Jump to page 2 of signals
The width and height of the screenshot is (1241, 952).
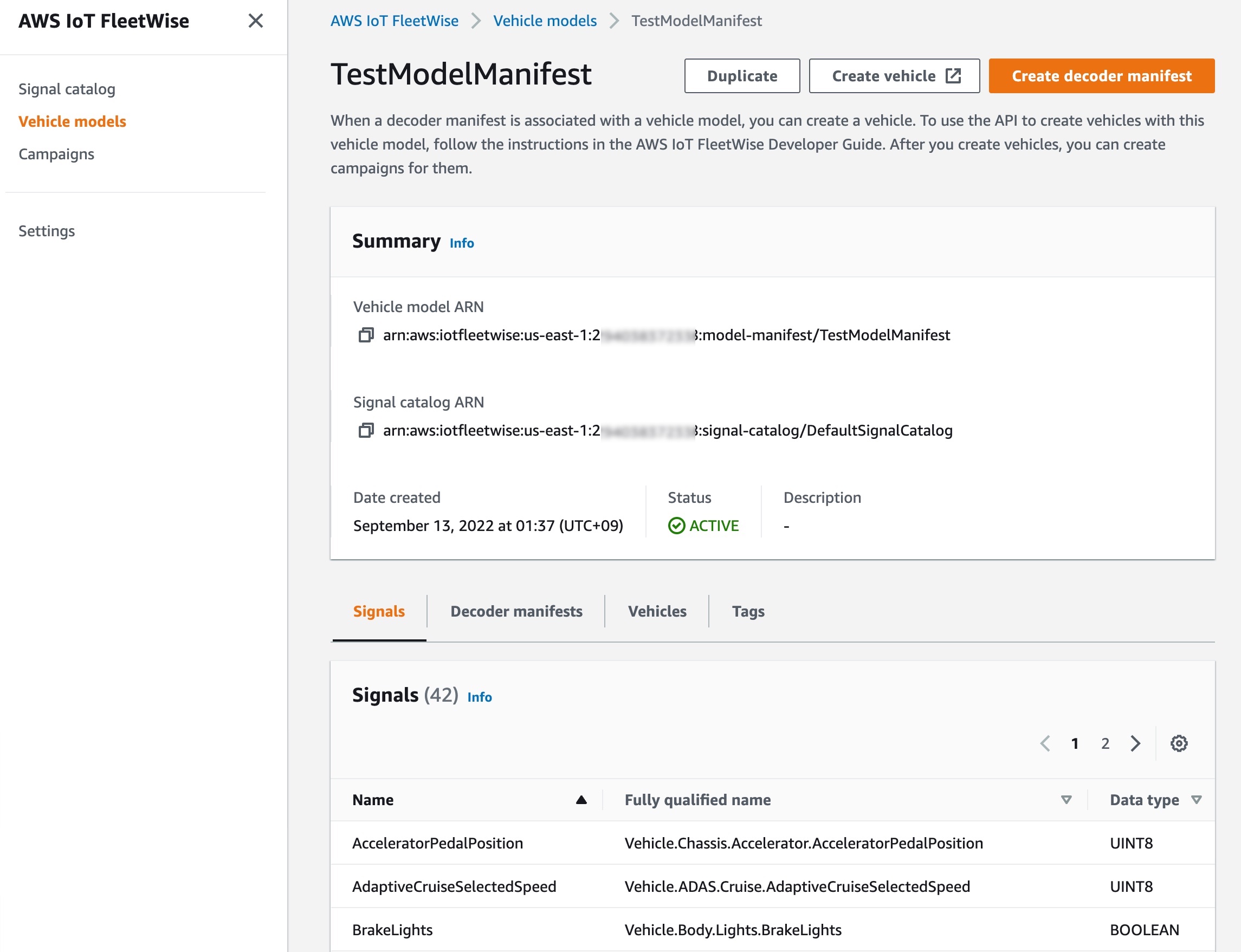1105,743
